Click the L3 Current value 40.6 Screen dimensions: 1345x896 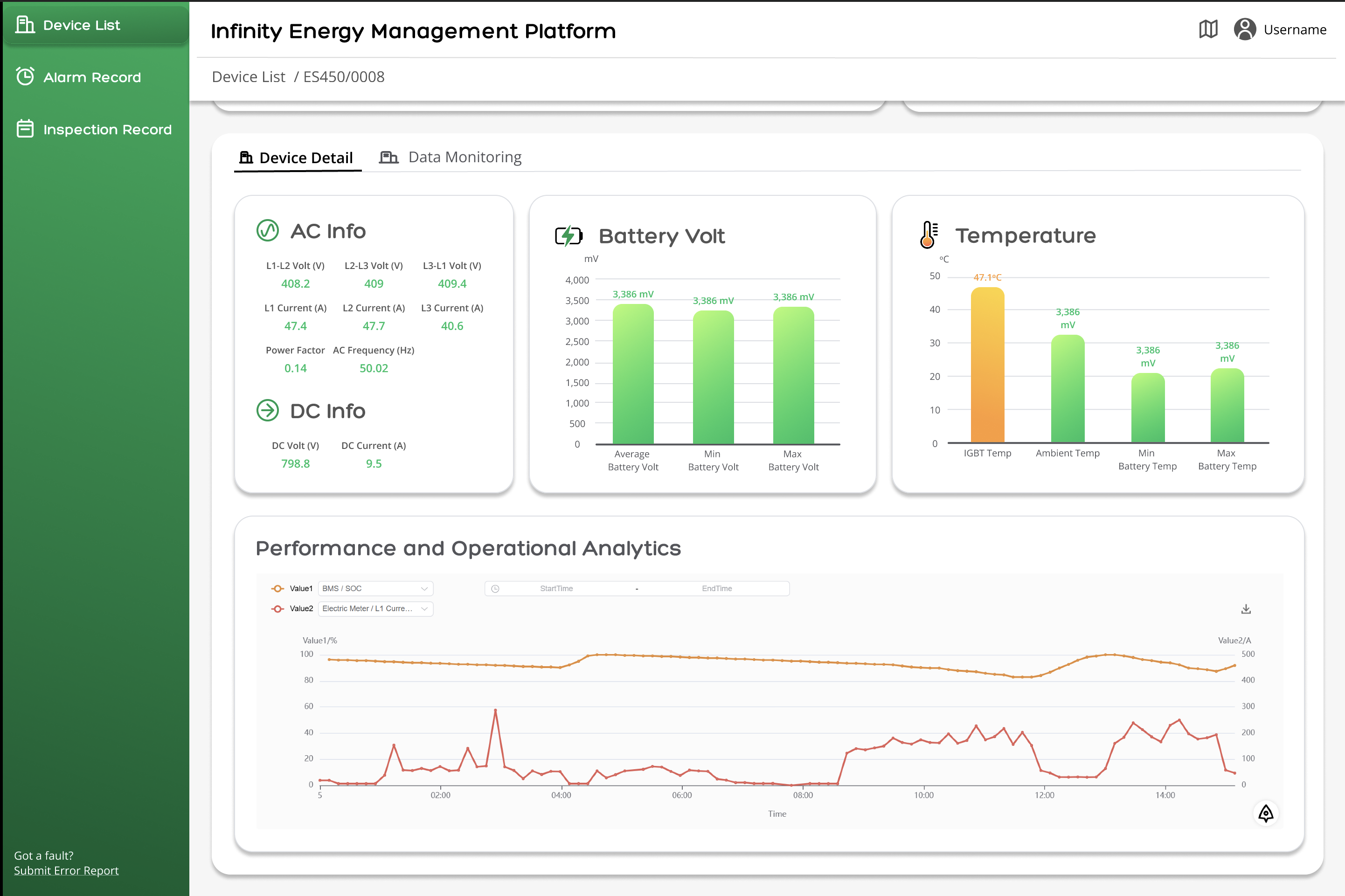[451, 326]
